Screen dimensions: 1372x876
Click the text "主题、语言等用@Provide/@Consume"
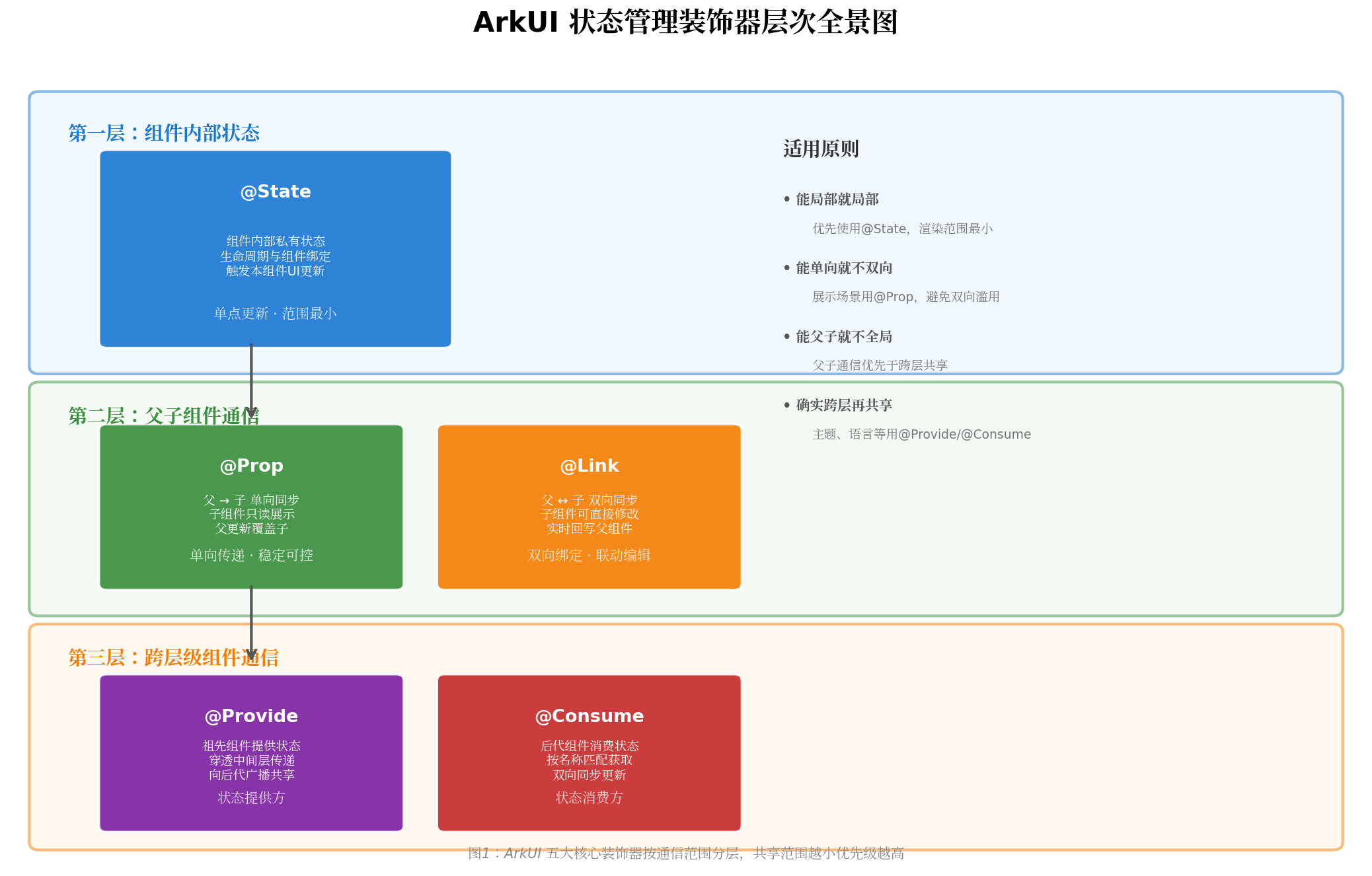click(922, 434)
